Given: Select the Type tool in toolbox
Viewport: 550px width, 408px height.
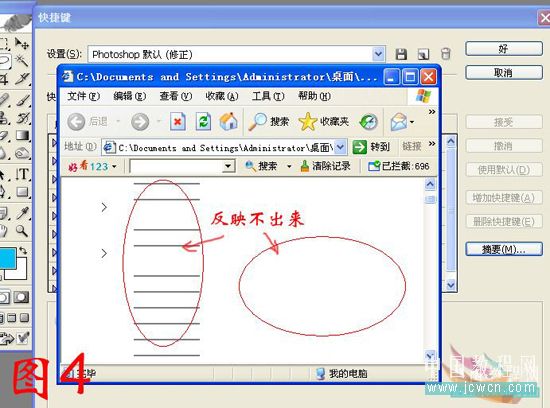Looking at the screenshot, I should tap(22, 174).
